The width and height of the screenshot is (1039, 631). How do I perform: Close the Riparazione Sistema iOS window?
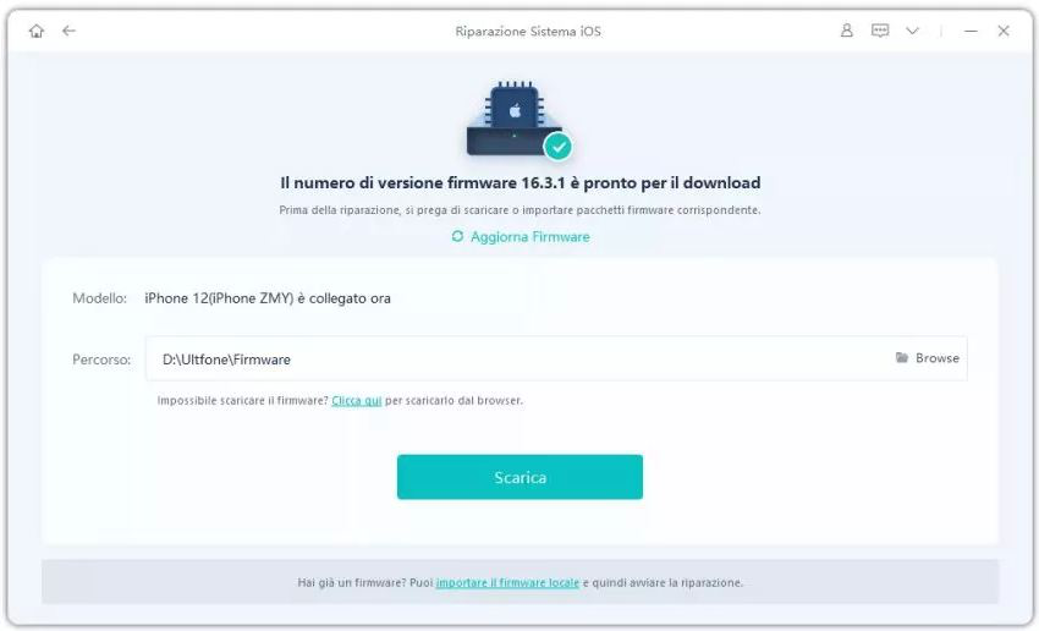[x=1003, y=30]
